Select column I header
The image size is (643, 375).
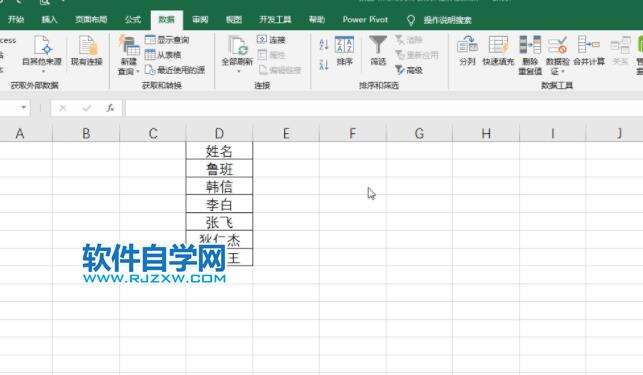553,133
